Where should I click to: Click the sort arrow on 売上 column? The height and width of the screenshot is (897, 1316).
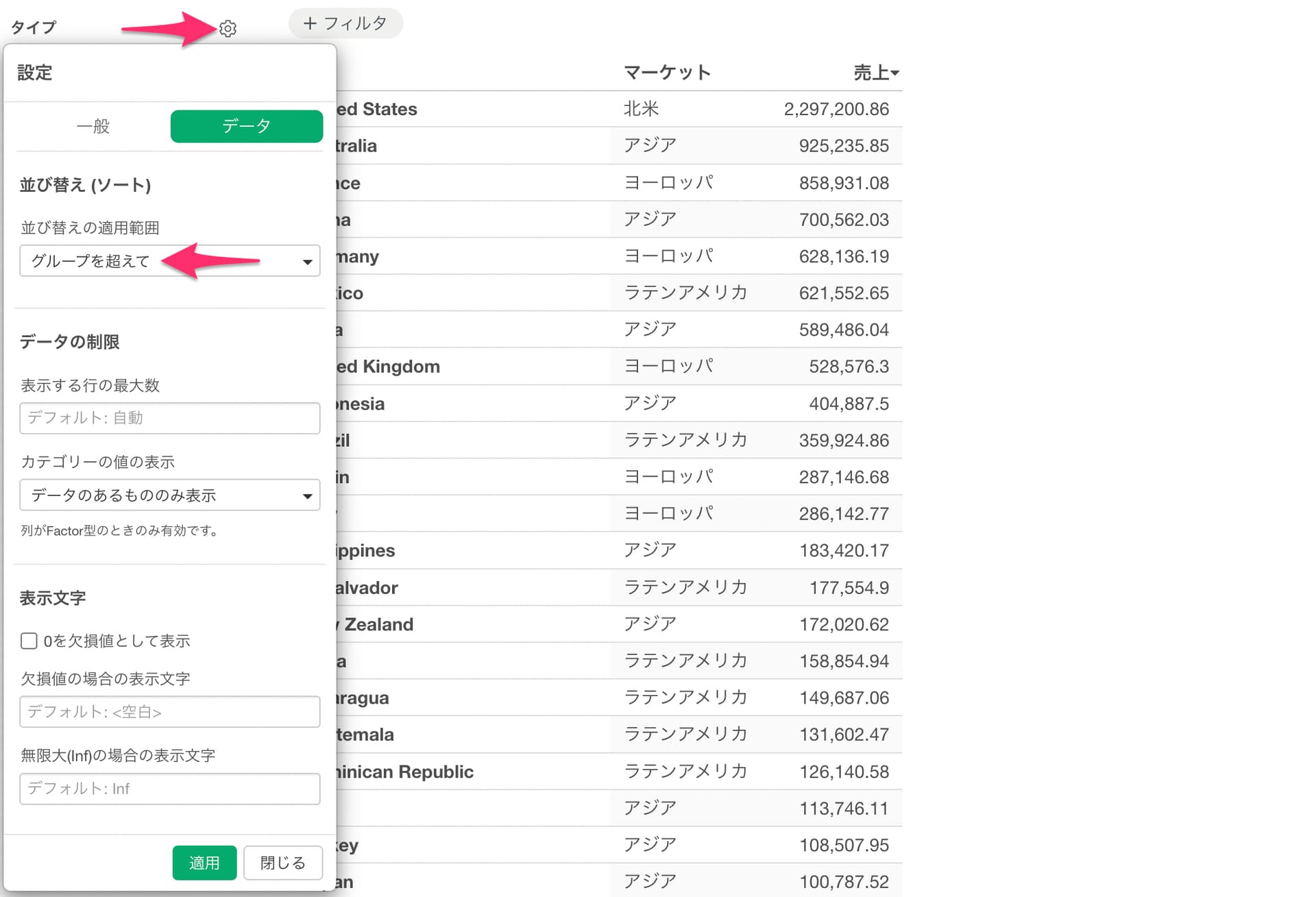coord(895,73)
